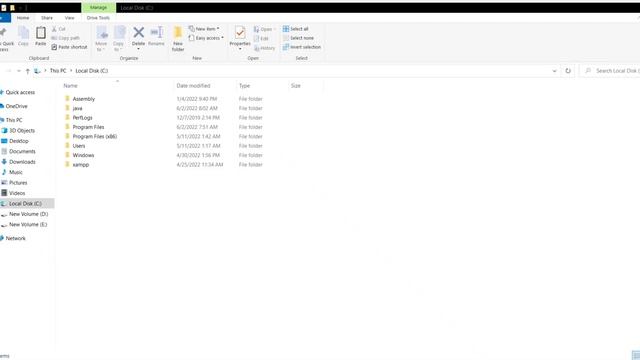Image resolution: width=640 pixels, height=360 pixels.
Task: Click Paste shortcut in the ribbon
Action: coord(69,47)
